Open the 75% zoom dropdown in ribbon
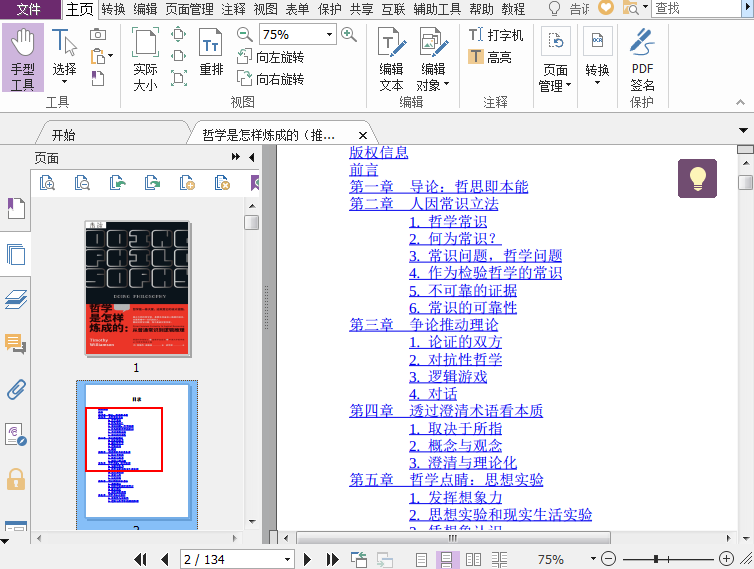This screenshot has width=754, height=569. (329, 35)
